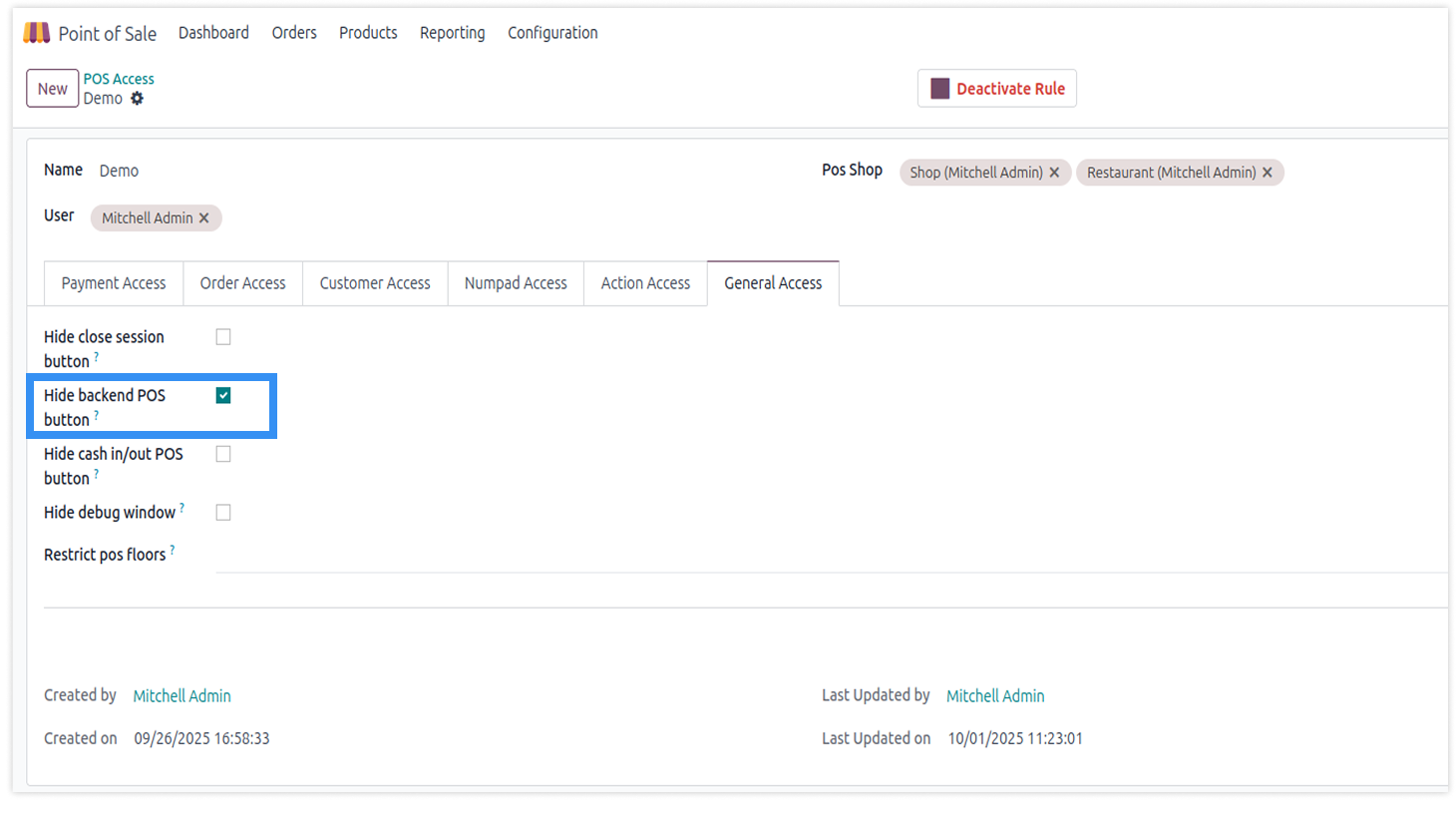1456x822 pixels.
Task: Click help tooltip icon for Hide close session
Action: pyautogui.click(x=97, y=357)
